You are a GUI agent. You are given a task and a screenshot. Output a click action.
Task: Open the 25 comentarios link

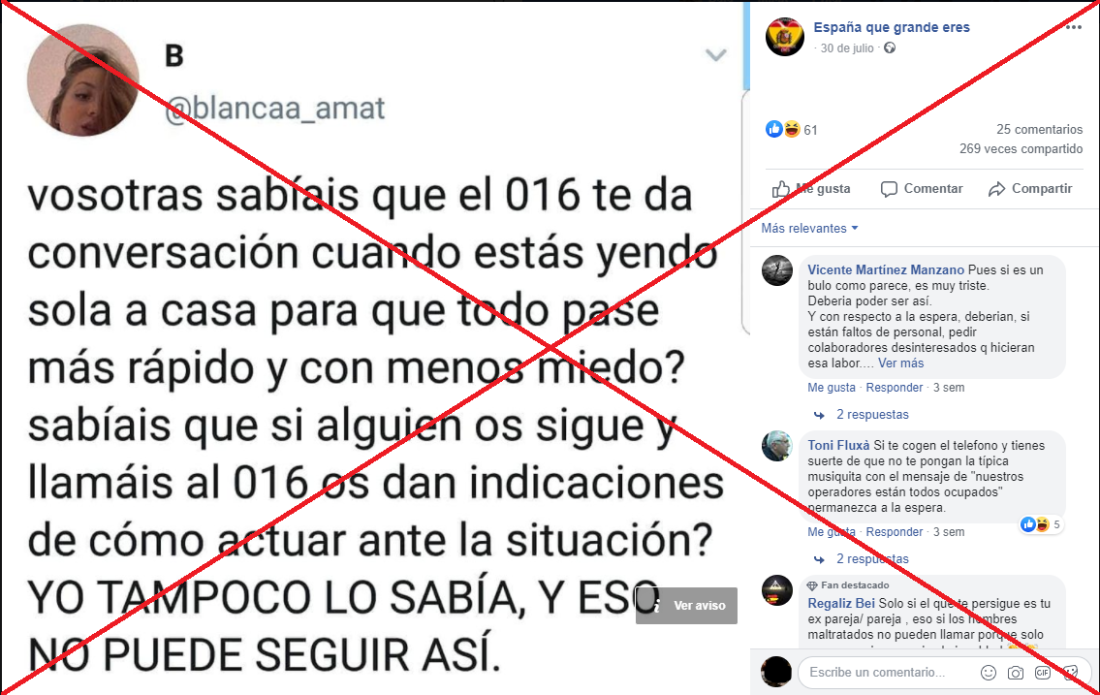pyautogui.click(x=1039, y=129)
